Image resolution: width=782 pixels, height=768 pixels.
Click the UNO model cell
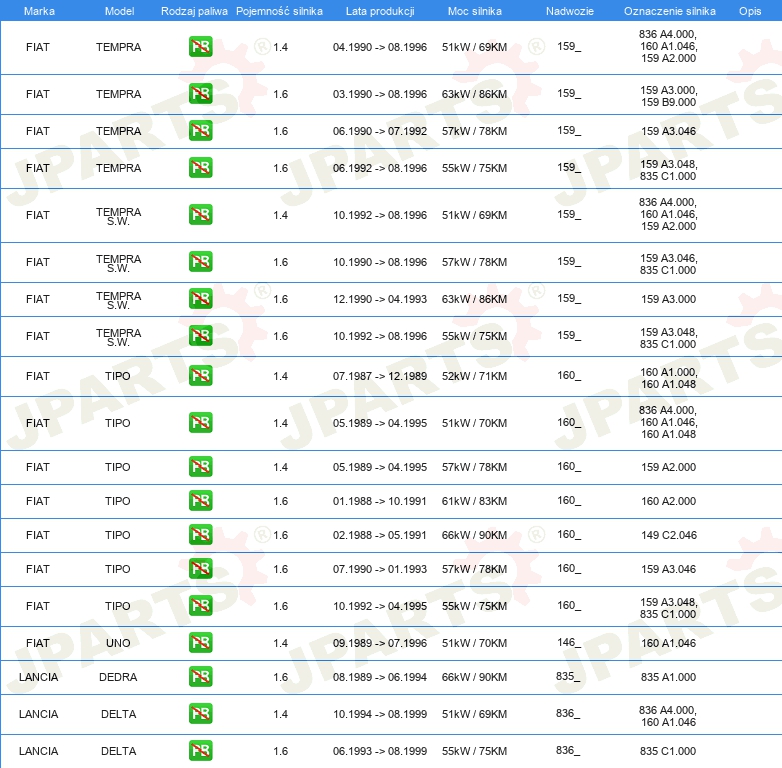coord(118,643)
